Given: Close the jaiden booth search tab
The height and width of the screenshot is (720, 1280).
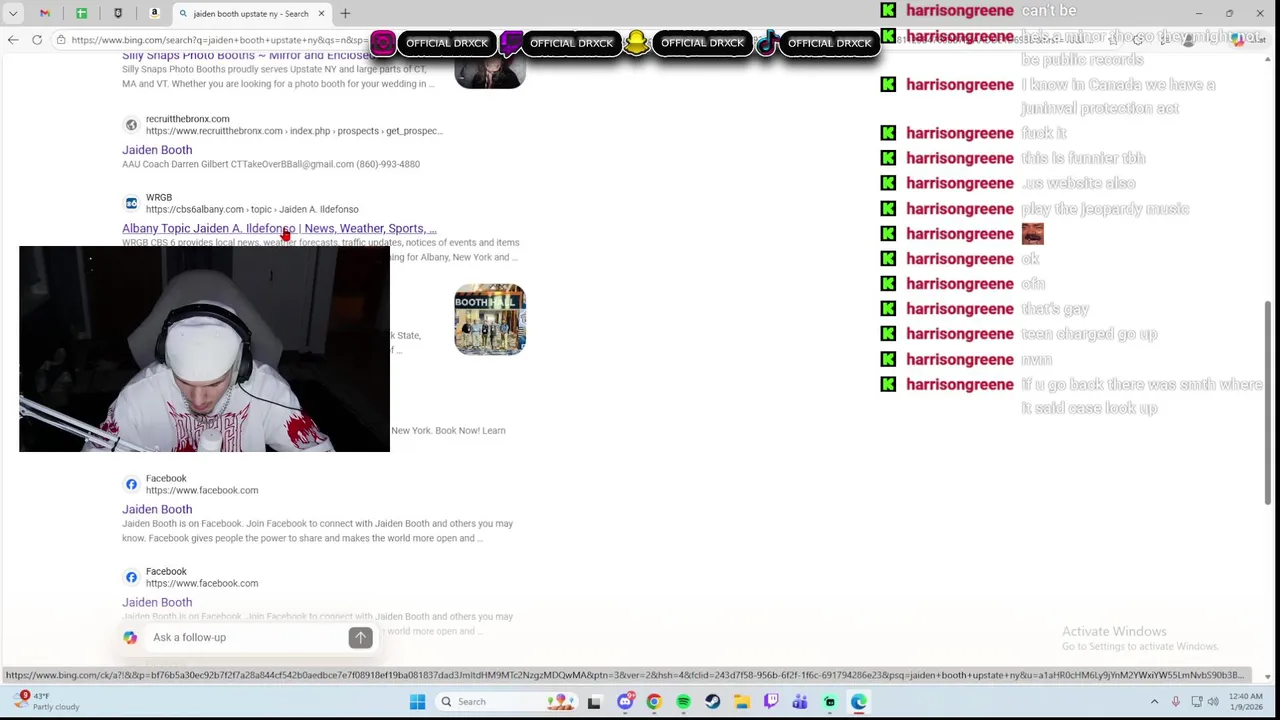Looking at the screenshot, I should (x=321, y=13).
